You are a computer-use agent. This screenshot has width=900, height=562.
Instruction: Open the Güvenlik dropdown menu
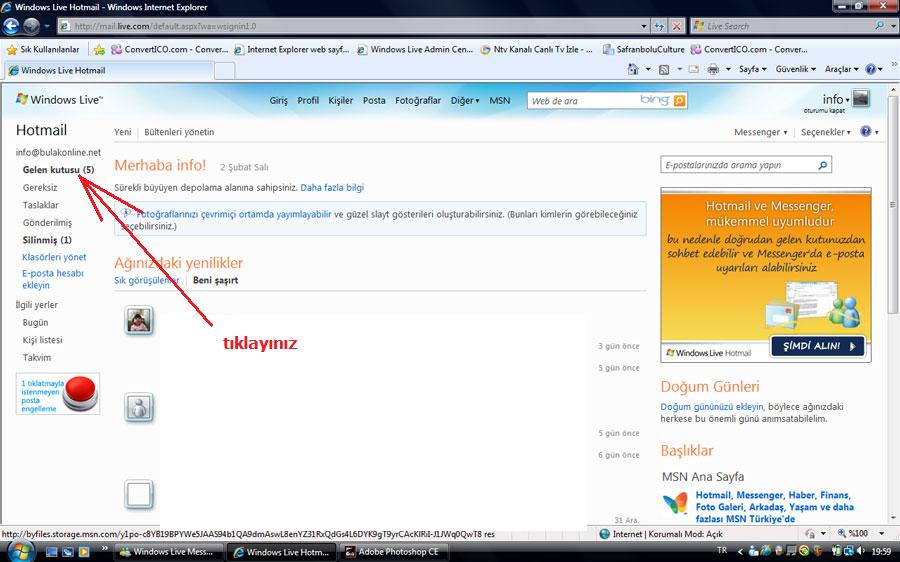[796, 69]
